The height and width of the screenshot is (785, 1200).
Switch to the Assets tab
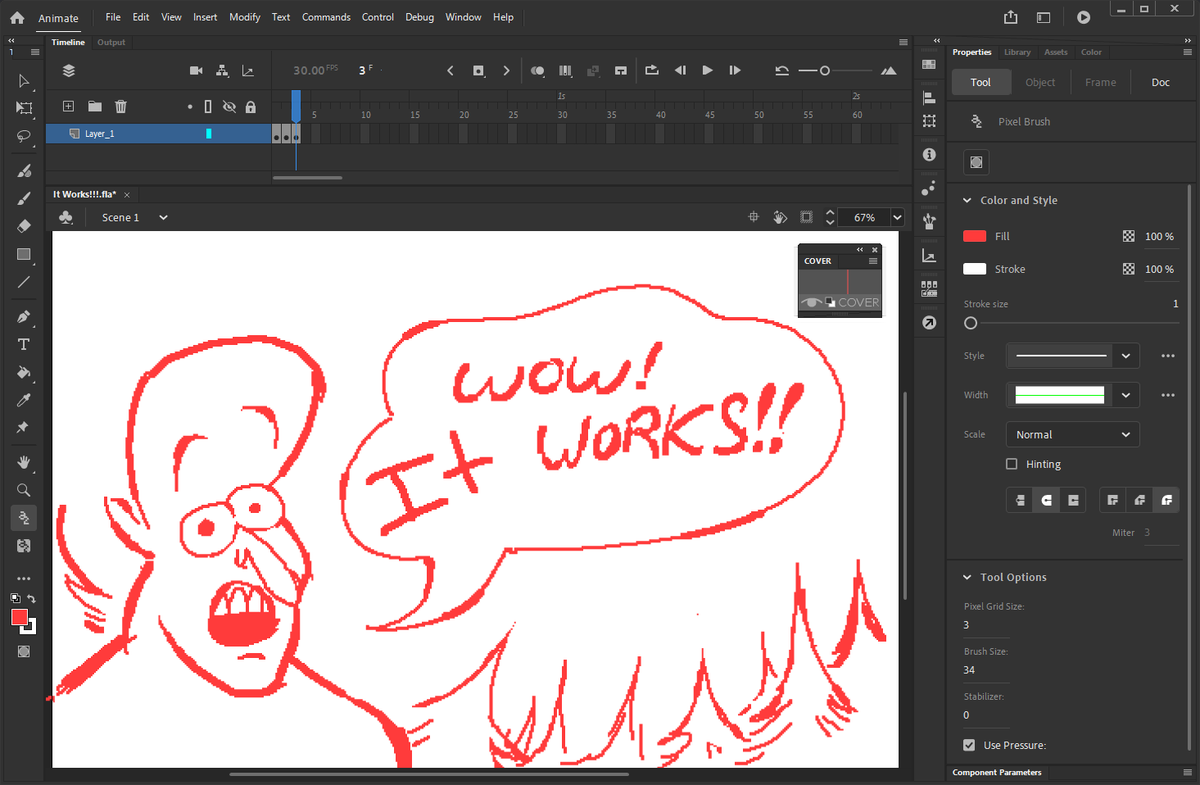[x=1056, y=52]
